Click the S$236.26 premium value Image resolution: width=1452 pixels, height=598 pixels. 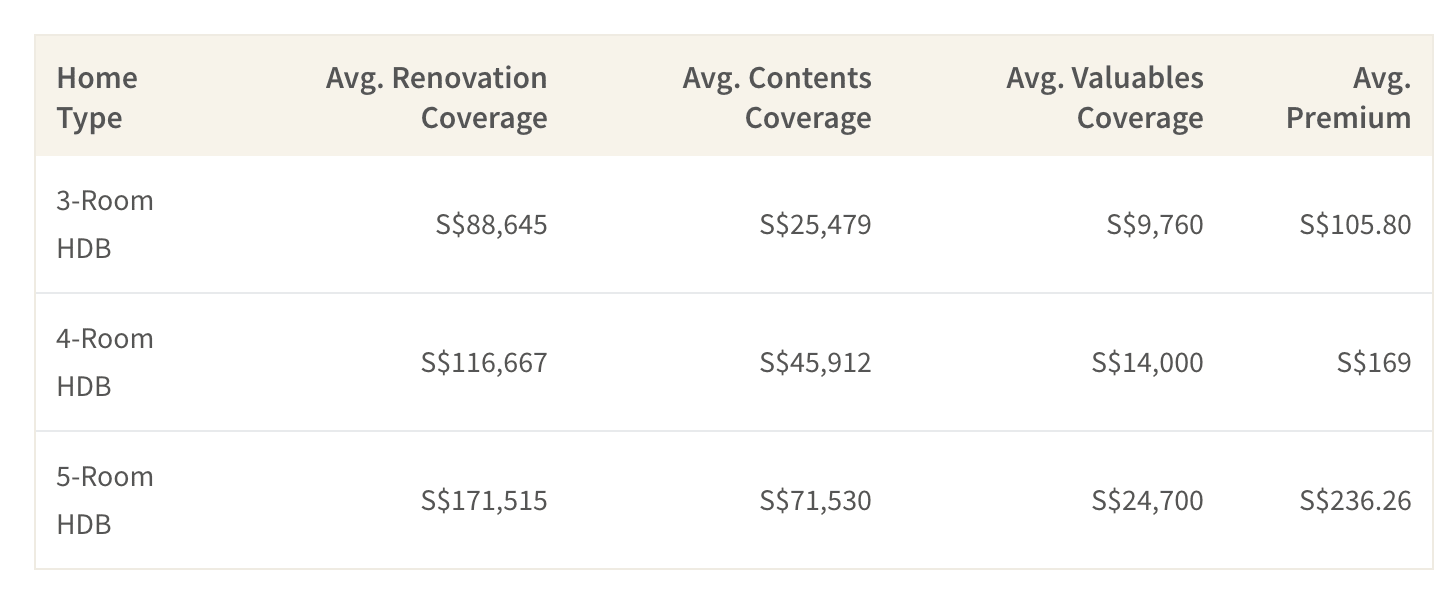coord(1355,500)
